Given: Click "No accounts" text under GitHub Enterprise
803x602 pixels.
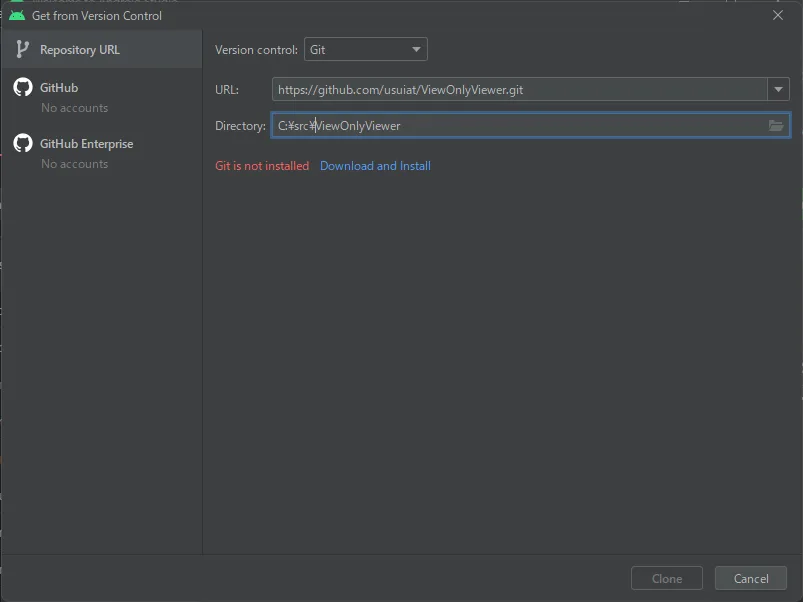Looking at the screenshot, I should (74, 164).
